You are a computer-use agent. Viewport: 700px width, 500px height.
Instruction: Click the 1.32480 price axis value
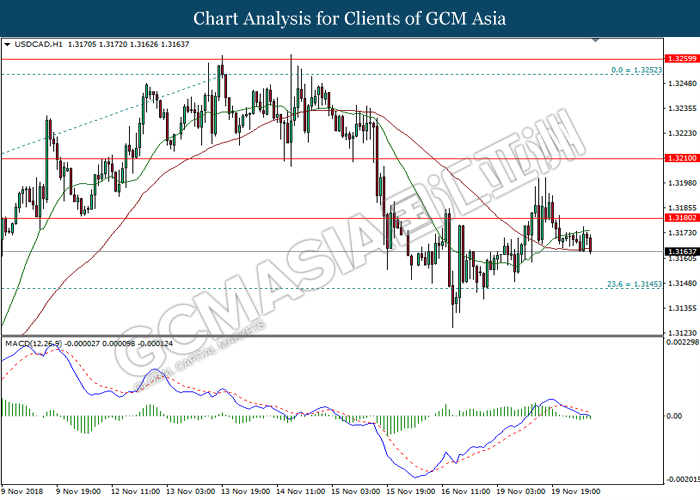(681, 83)
